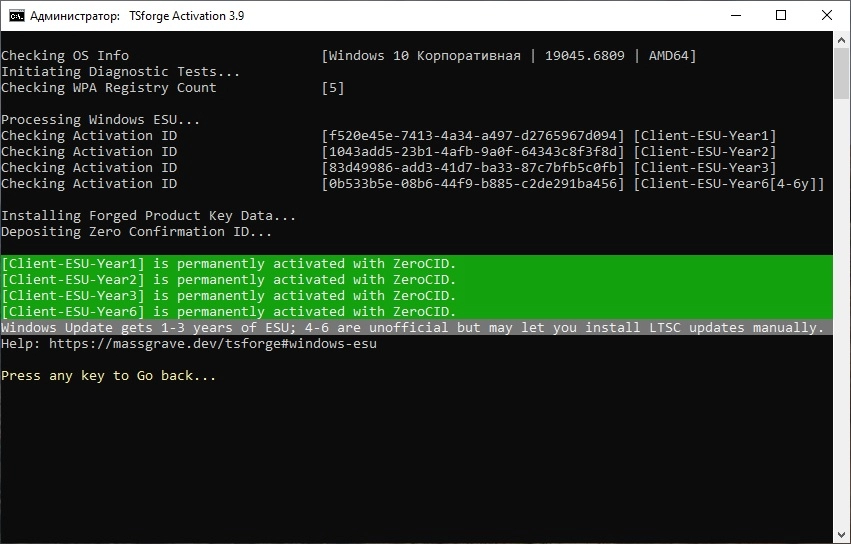
Task: Click activation ID starting with f520e45e
Action: pos(473,136)
